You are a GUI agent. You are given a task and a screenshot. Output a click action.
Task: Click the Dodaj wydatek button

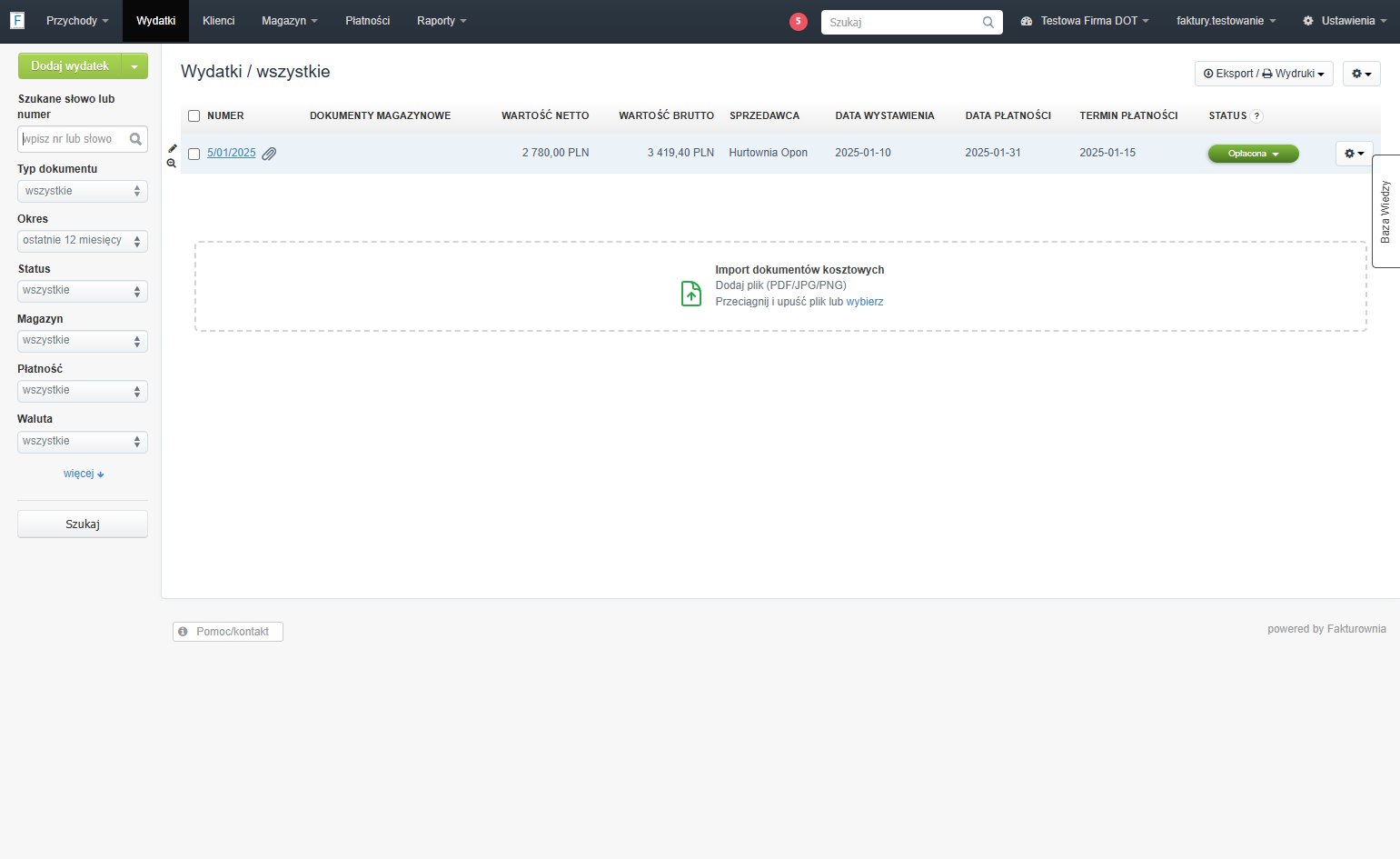click(x=70, y=66)
